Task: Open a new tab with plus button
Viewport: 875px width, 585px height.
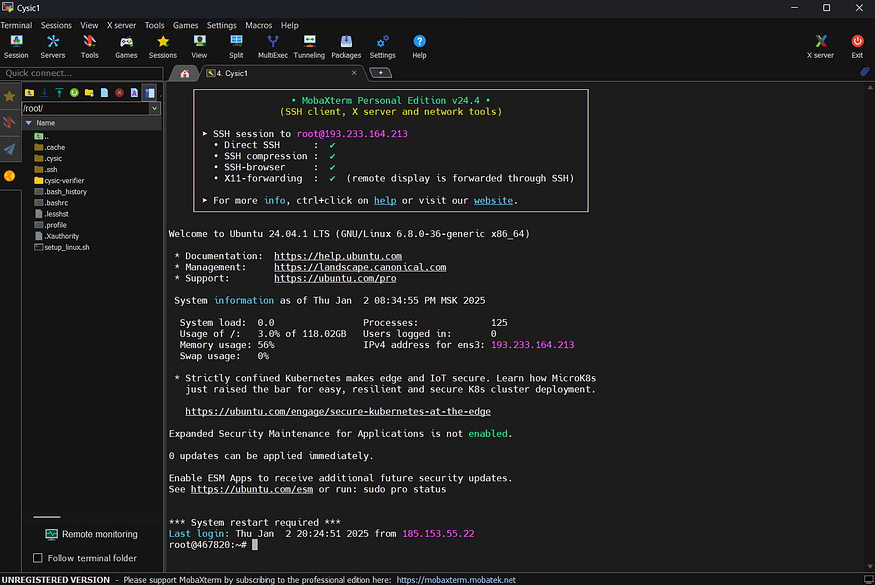Action: (x=381, y=73)
